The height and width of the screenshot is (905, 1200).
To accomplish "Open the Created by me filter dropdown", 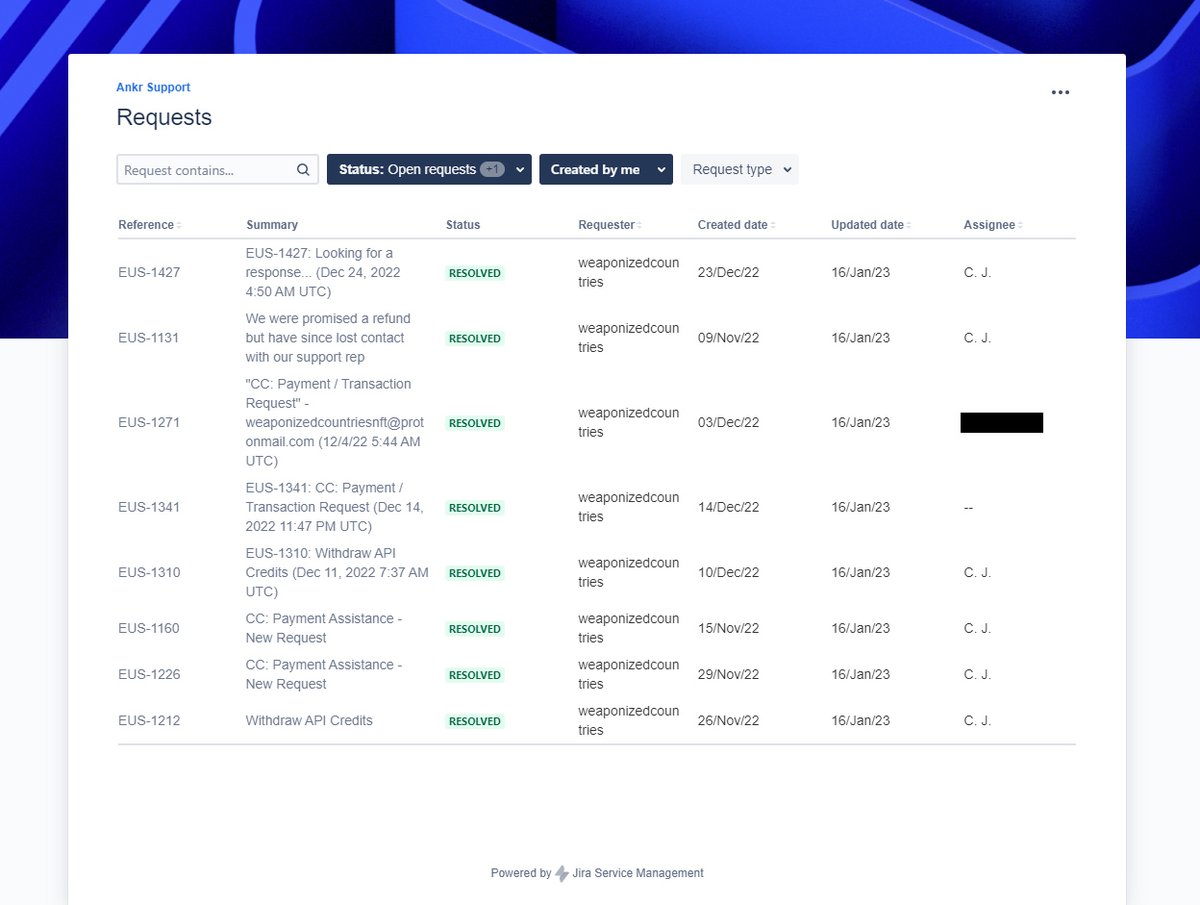I will (606, 170).
